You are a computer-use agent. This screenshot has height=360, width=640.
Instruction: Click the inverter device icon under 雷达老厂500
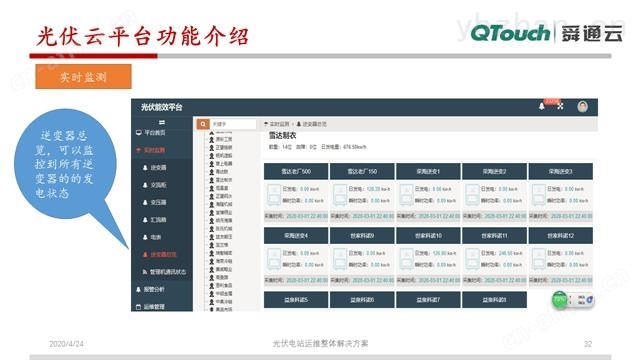(273, 195)
